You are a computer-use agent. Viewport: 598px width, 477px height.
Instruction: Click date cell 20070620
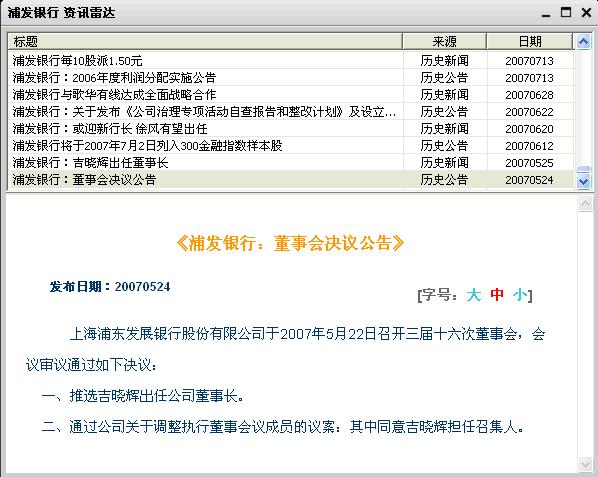pyautogui.click(x=529, y=129)
